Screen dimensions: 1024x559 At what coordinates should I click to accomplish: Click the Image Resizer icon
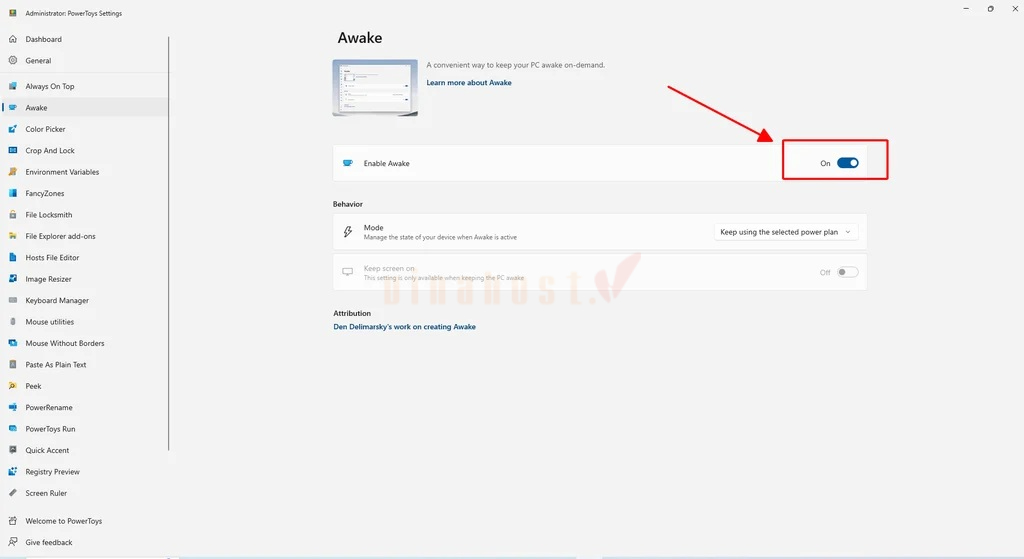pyautogui.click(x=12, y=279)
